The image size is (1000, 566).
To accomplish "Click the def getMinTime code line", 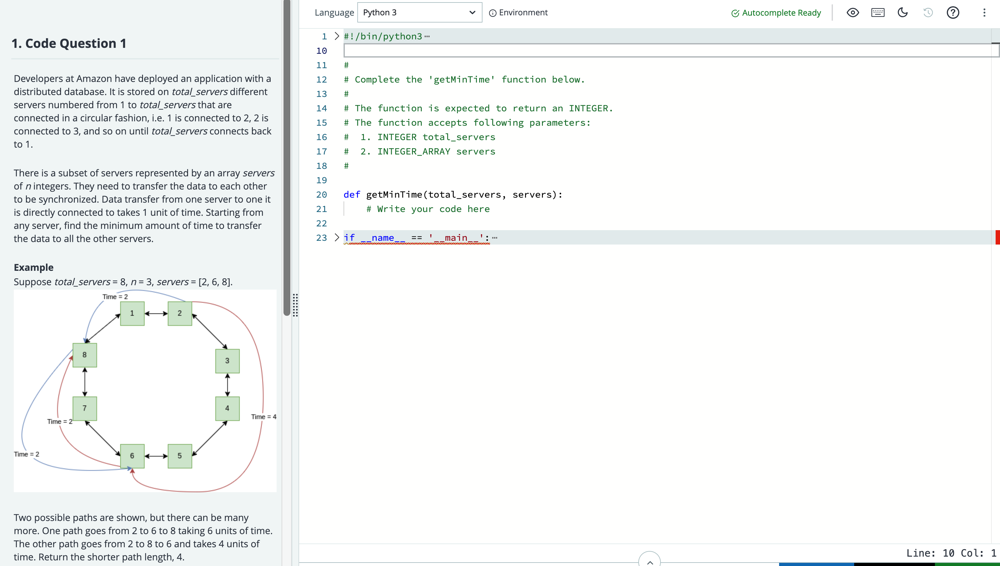I will pos(452,195).
